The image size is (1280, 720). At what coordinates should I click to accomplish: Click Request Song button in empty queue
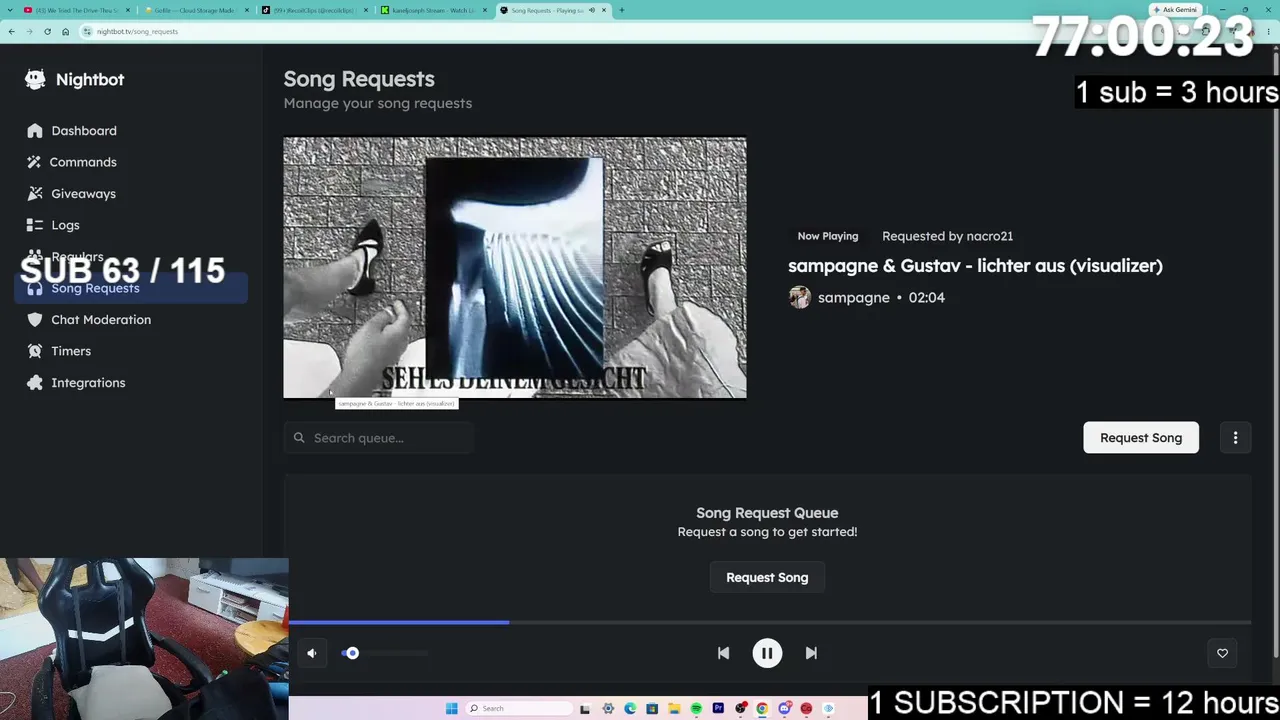(x=767, y=578)
